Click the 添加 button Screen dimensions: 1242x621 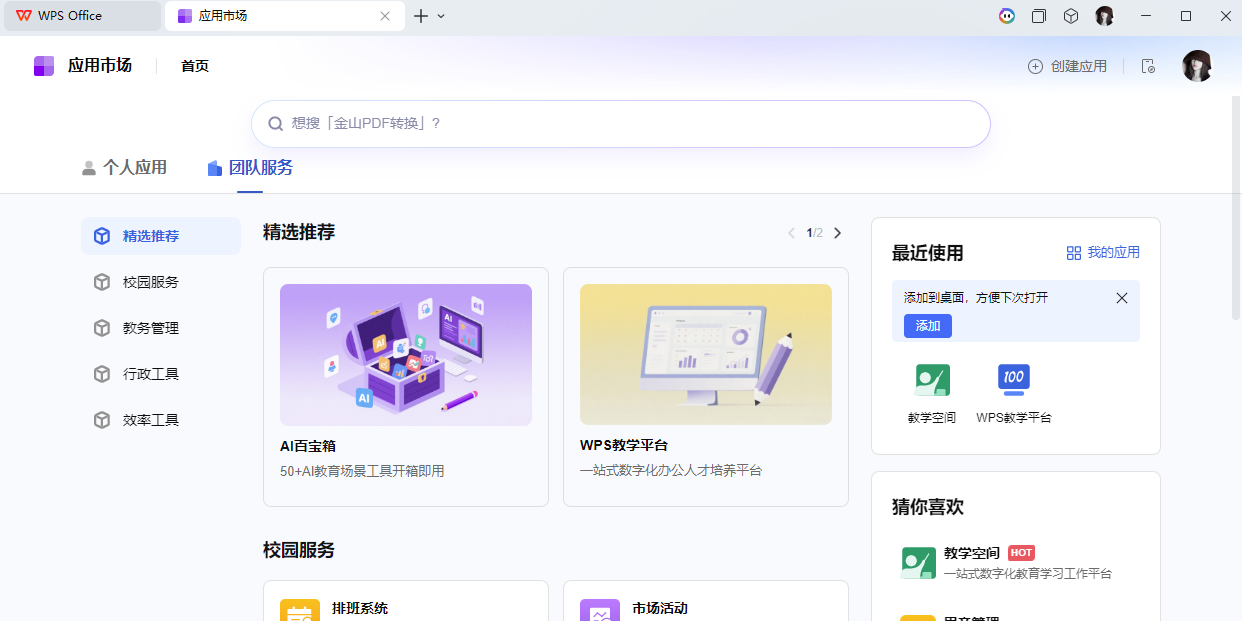(928, 326)
